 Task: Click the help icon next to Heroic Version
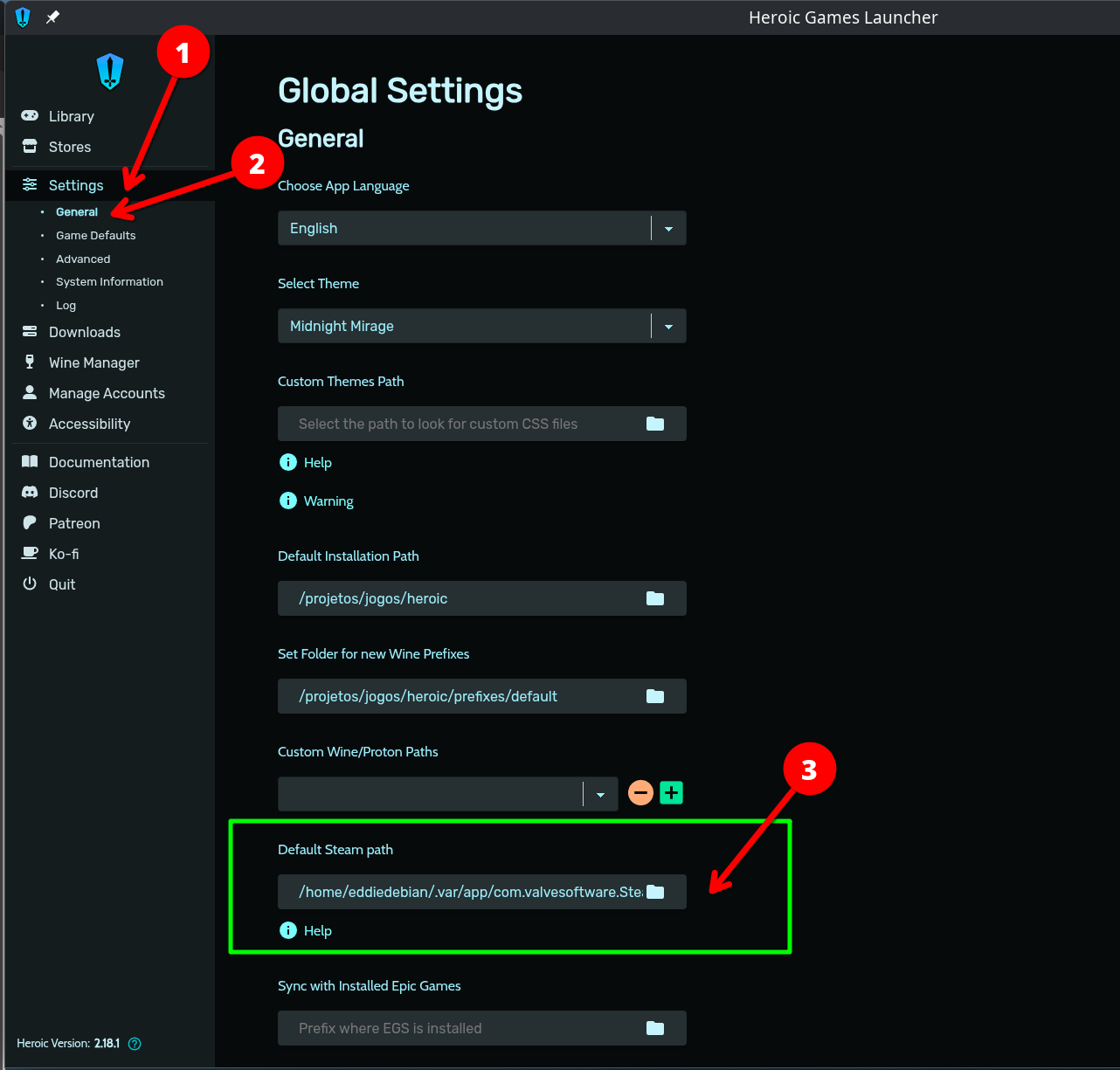(135, 1044)
